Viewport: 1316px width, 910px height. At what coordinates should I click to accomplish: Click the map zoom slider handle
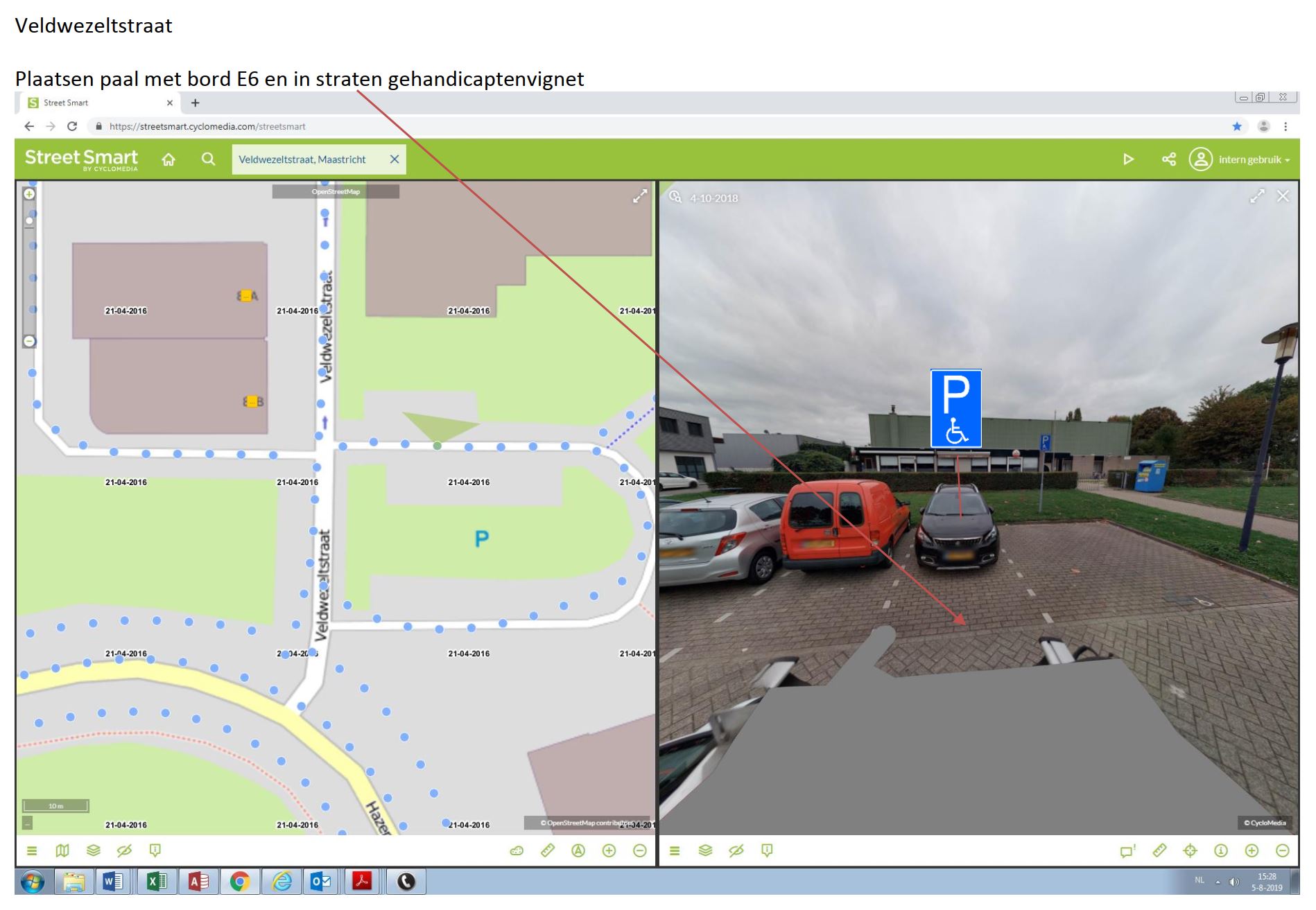pos(29,221)
